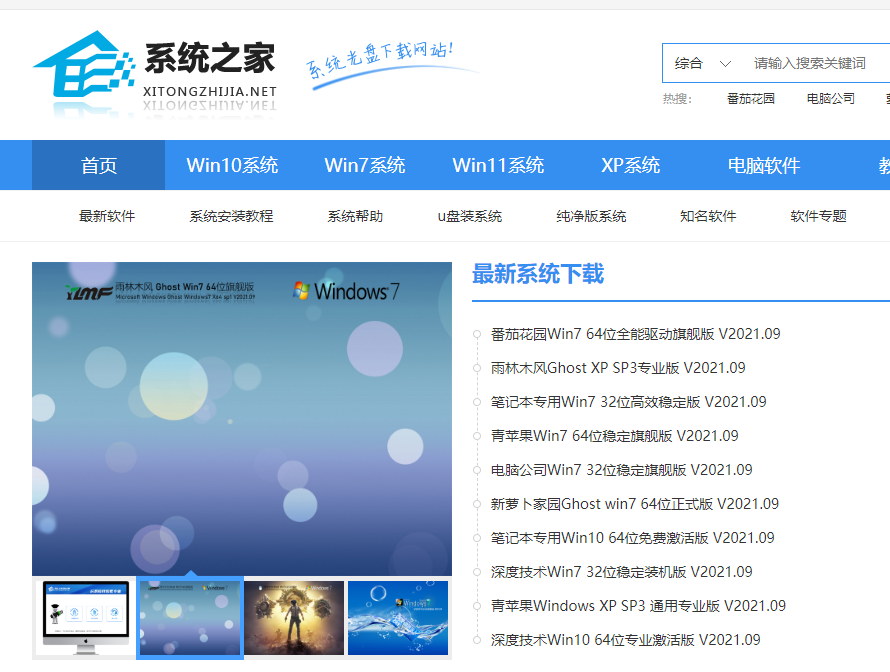Open the Win11系统 section
The width and height of the screenshot is (890, 672).
(499, 166)
